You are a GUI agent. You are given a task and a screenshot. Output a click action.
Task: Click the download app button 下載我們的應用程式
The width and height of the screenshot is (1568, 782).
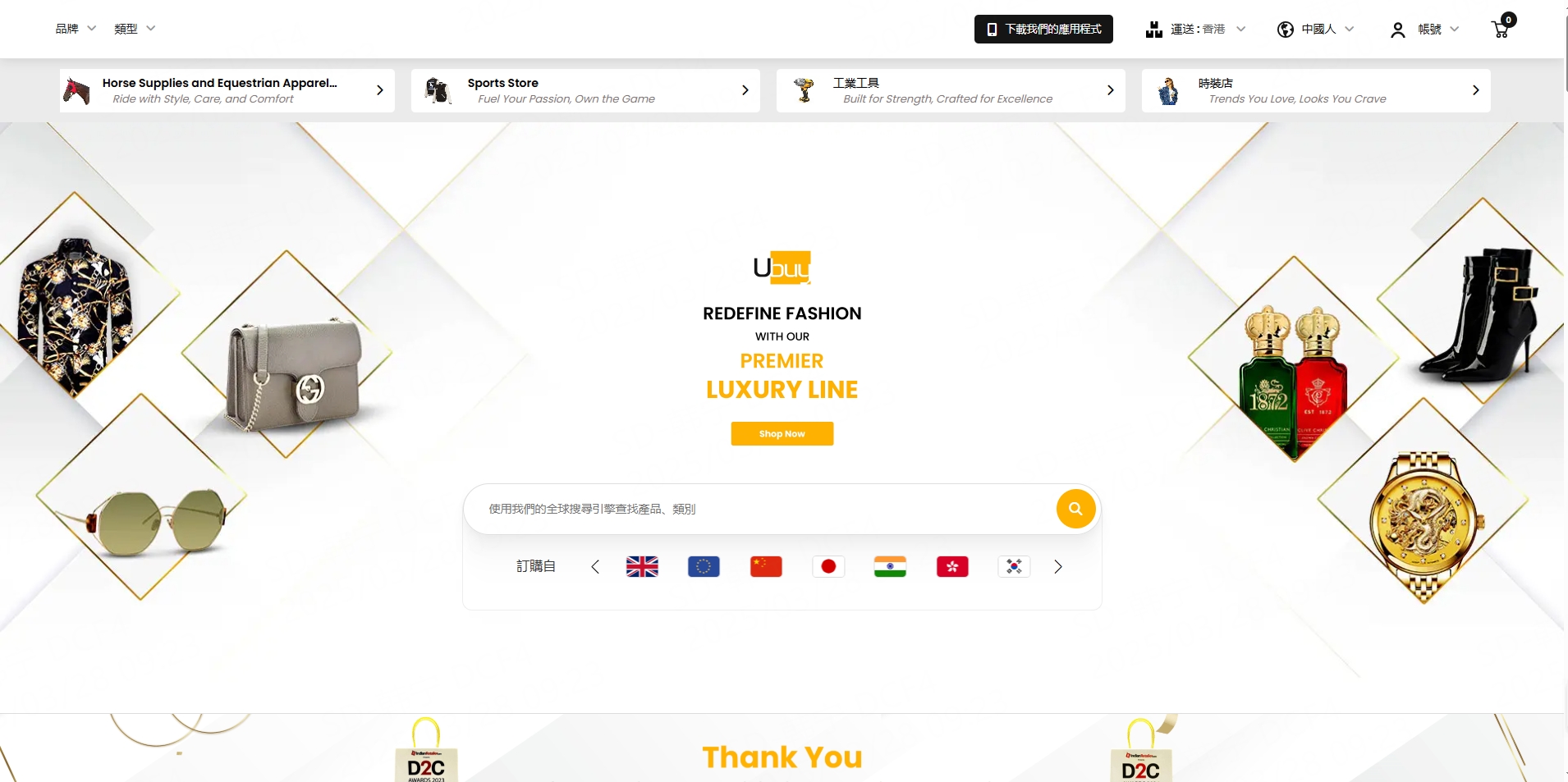tap(1043, 29)
